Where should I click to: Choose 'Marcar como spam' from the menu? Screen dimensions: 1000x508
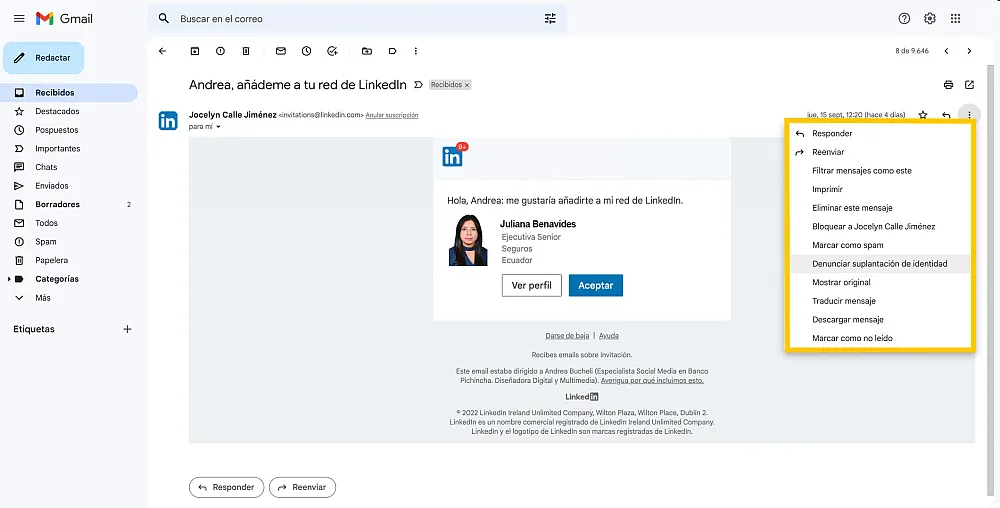847,245
